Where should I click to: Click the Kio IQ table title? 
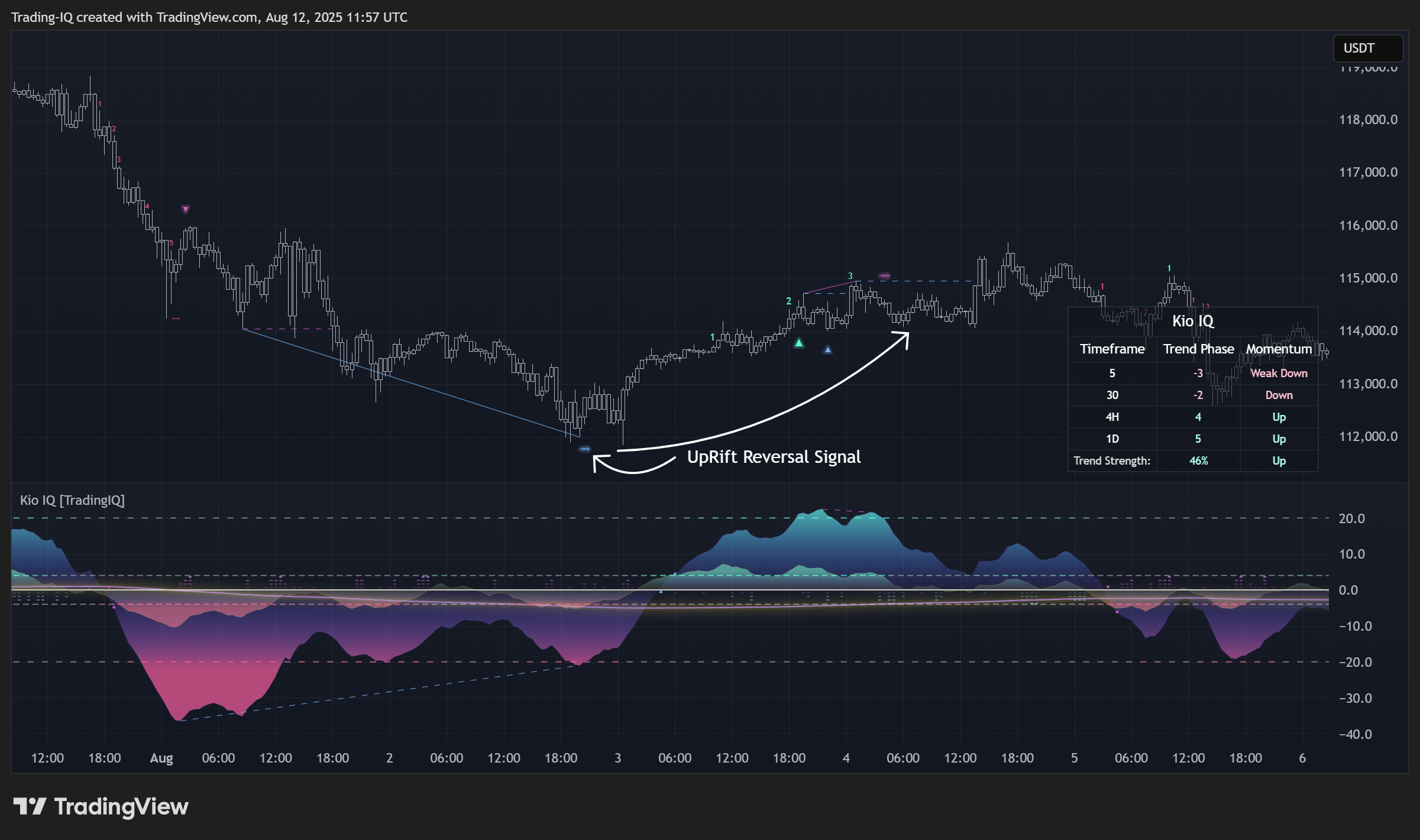point(1193,321)
